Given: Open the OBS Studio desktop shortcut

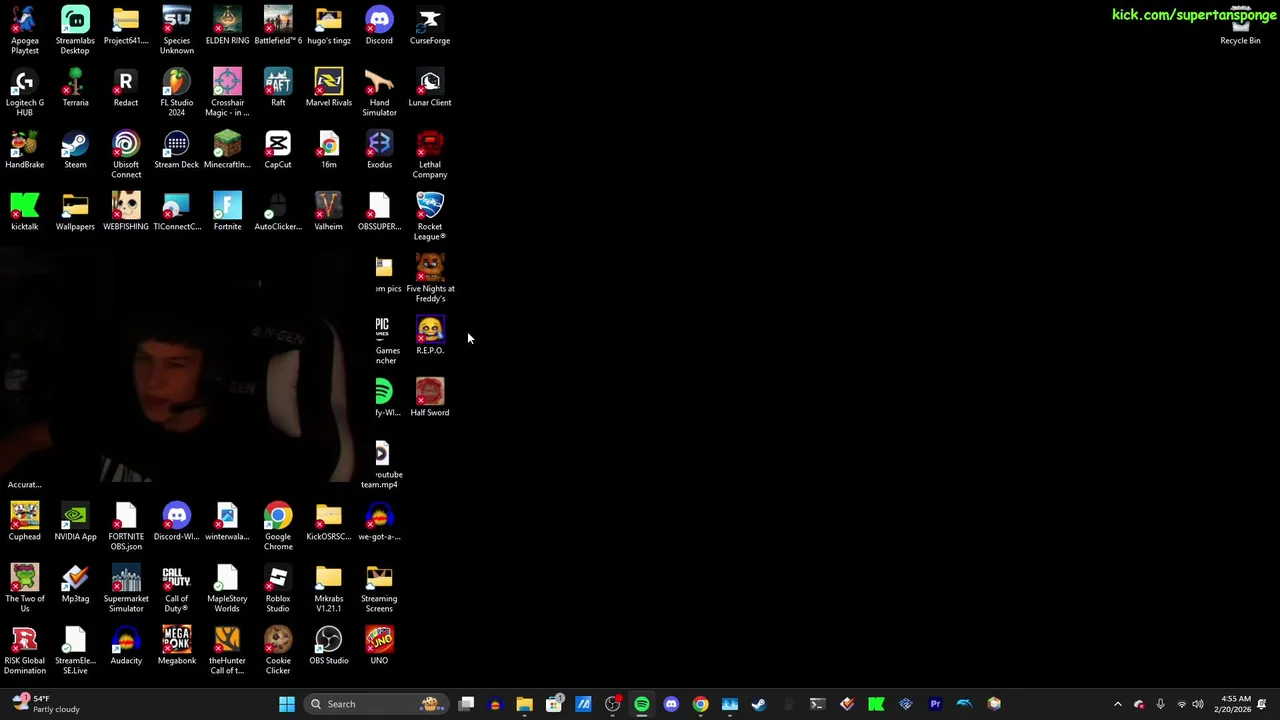Looking at the screenshot, I should coord(329,646).
